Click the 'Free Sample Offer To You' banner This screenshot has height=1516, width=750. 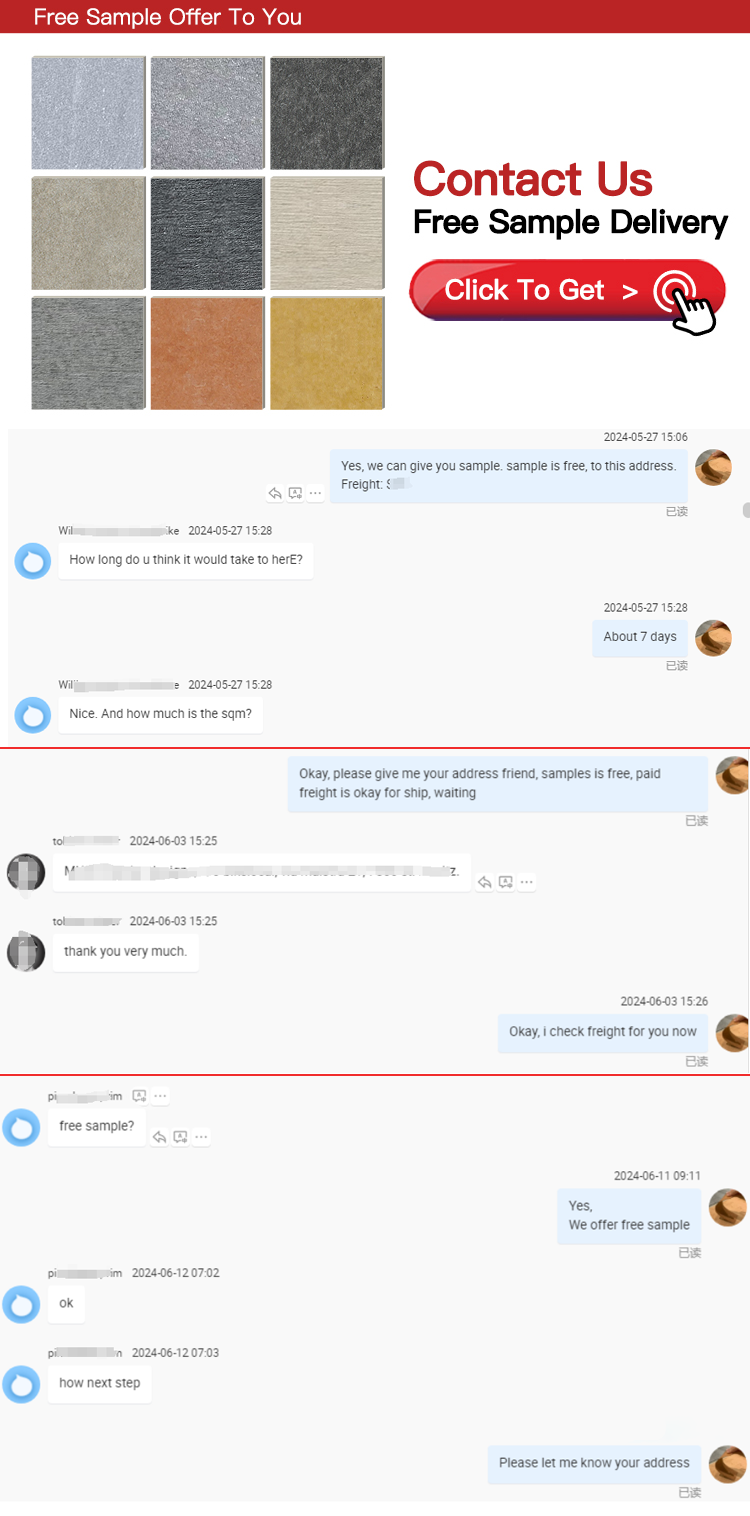[375, 17]
